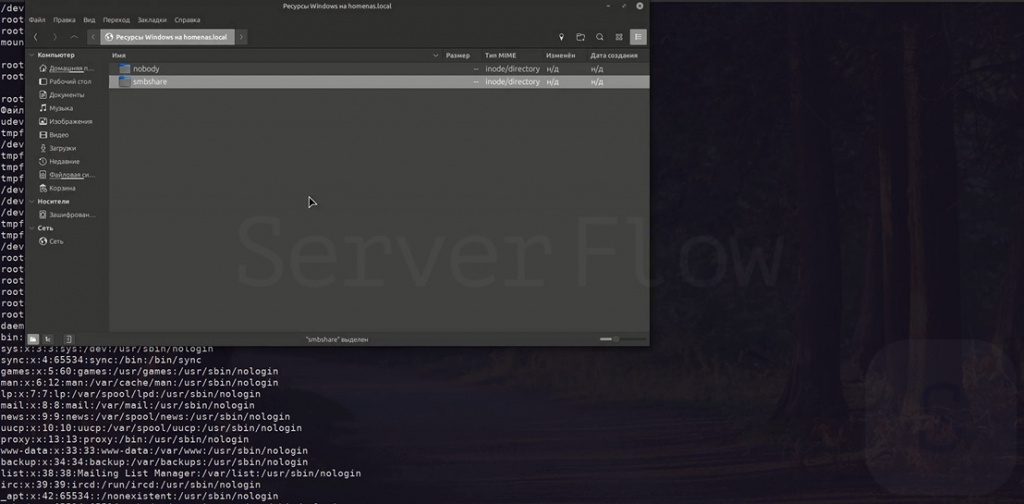Screen dimensions: 1024x504
Task: Select the nobody folder
Action: point(145,69)
